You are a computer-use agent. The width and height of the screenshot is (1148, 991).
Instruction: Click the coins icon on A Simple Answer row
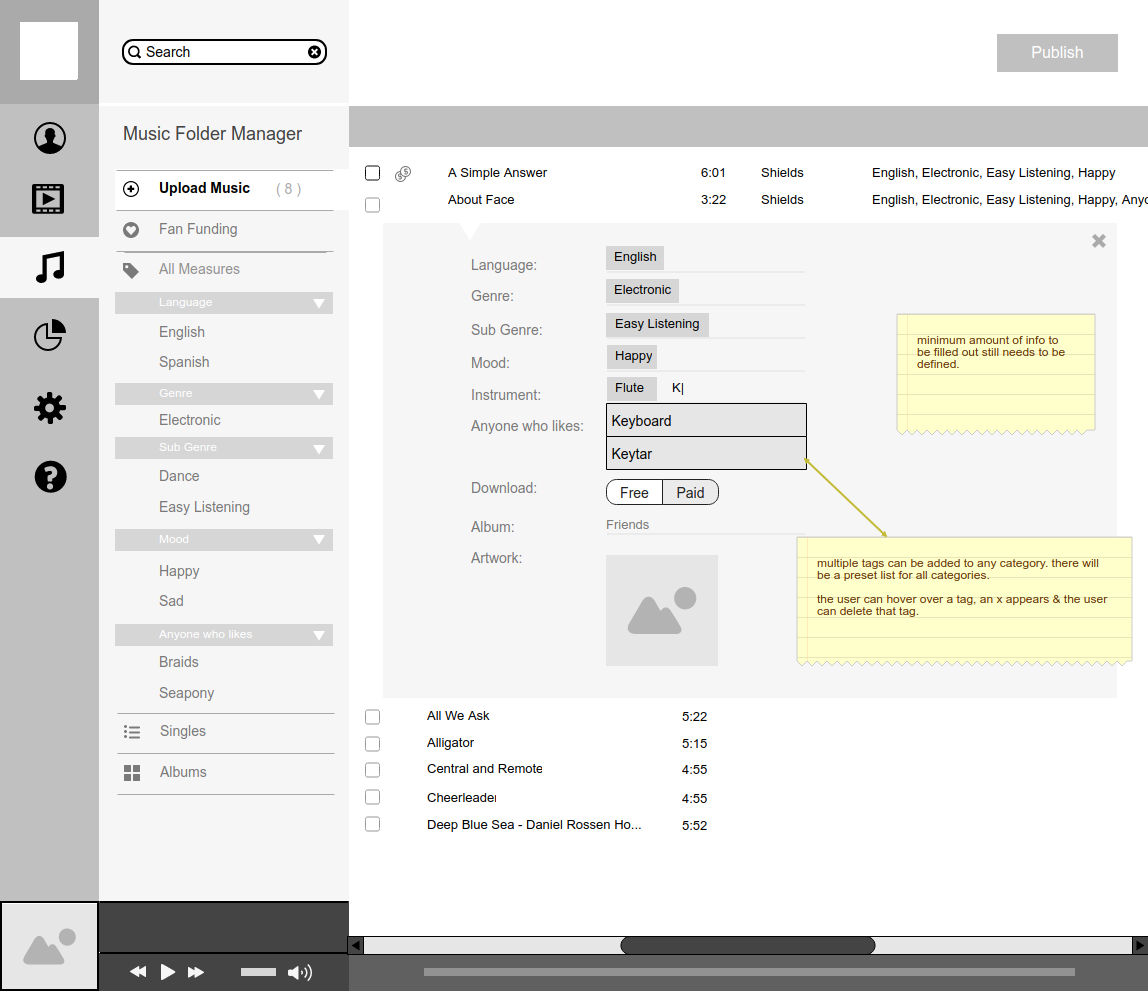[403, 173]
